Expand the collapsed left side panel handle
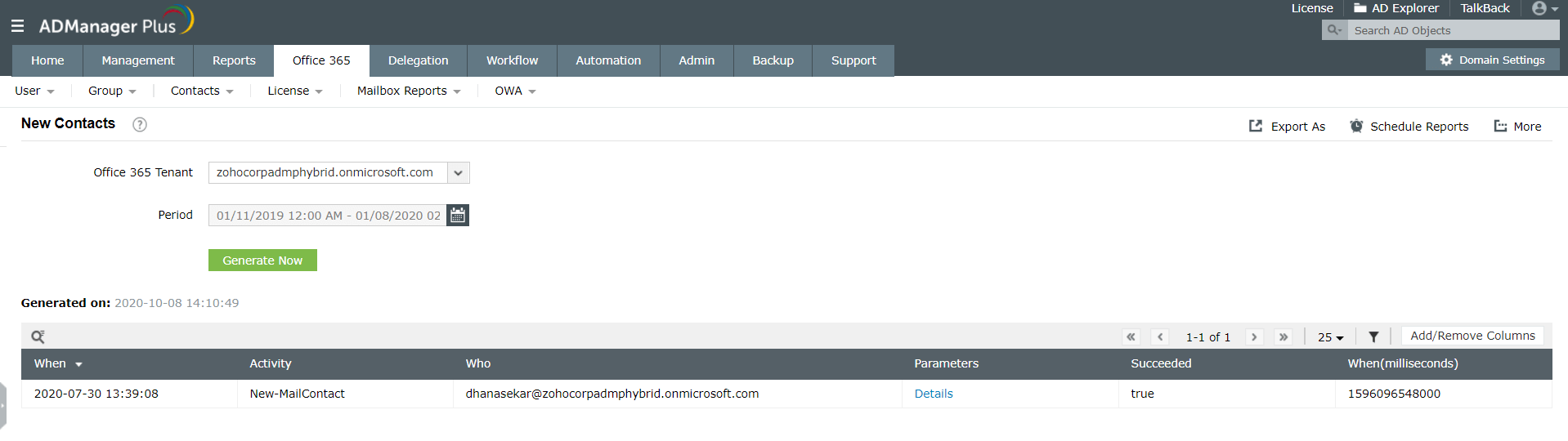 tap(3, 404)
